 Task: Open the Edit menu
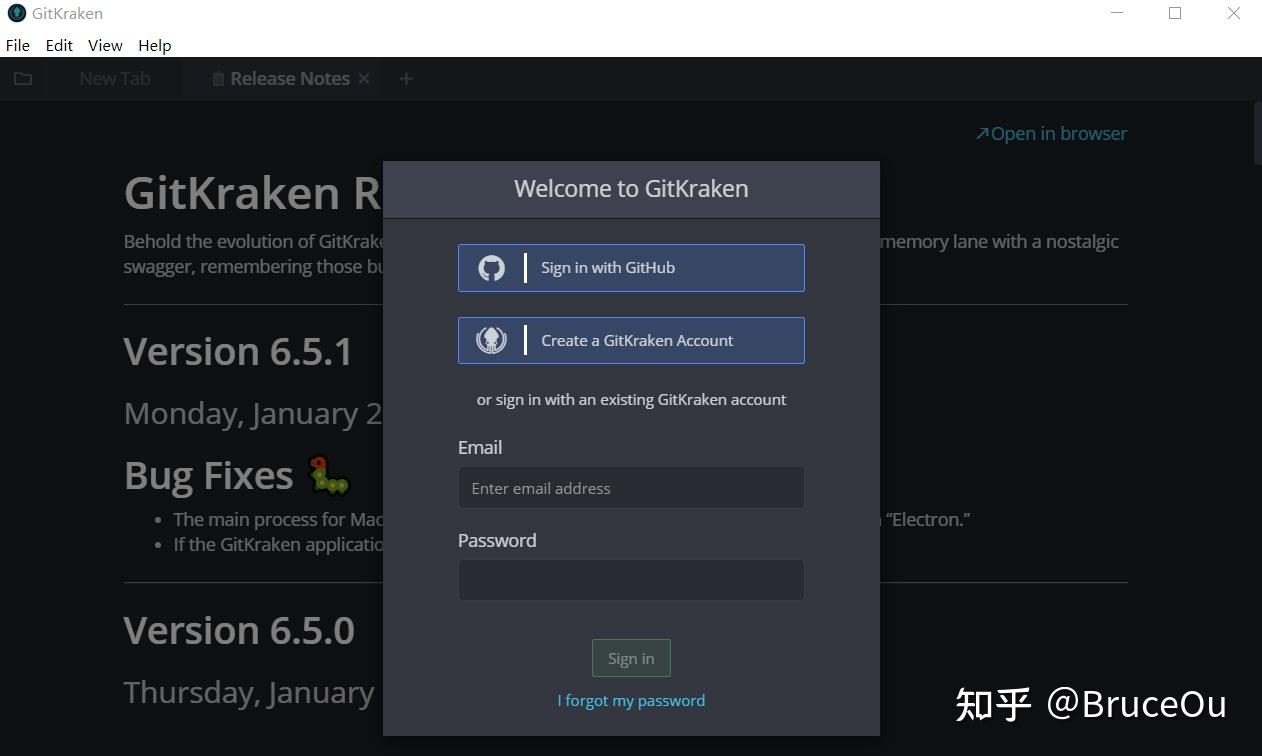[58, 45]
